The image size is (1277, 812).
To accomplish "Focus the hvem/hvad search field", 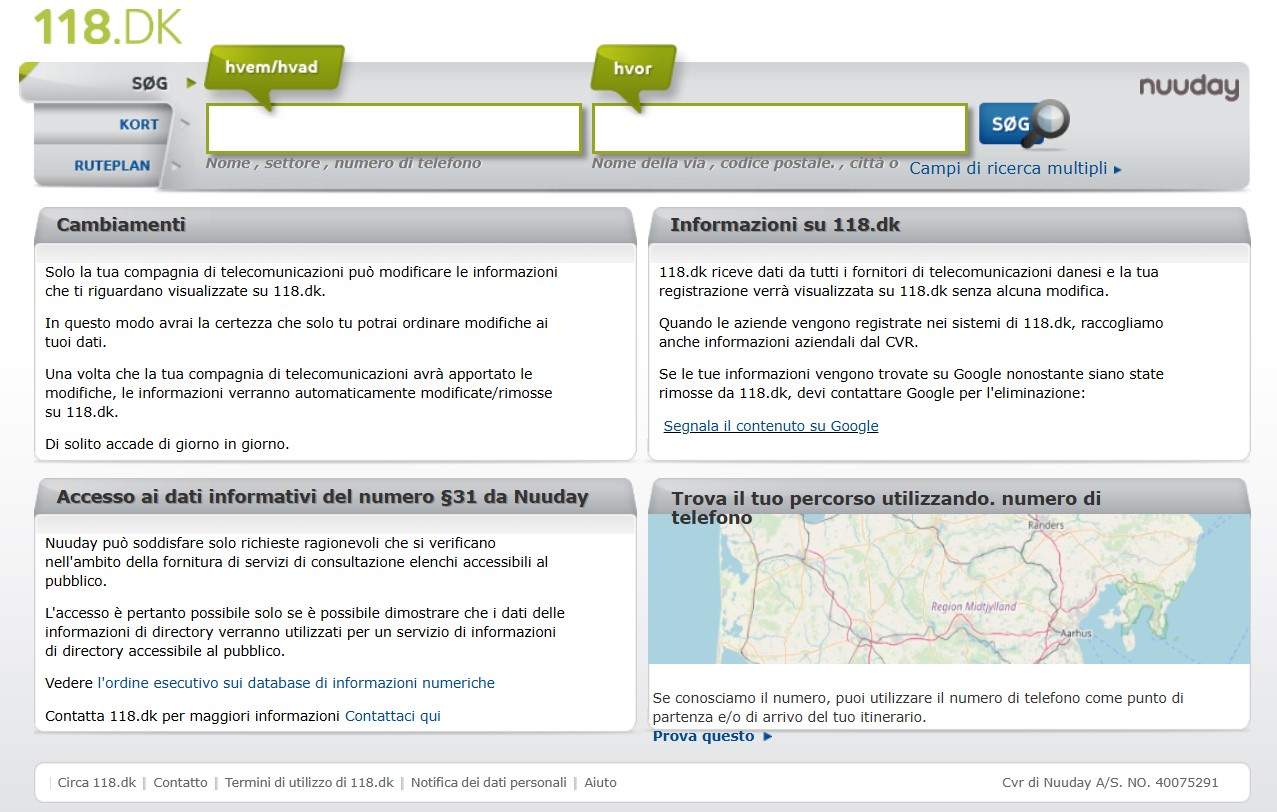I will pyautogui.click(x=394, y=129).
